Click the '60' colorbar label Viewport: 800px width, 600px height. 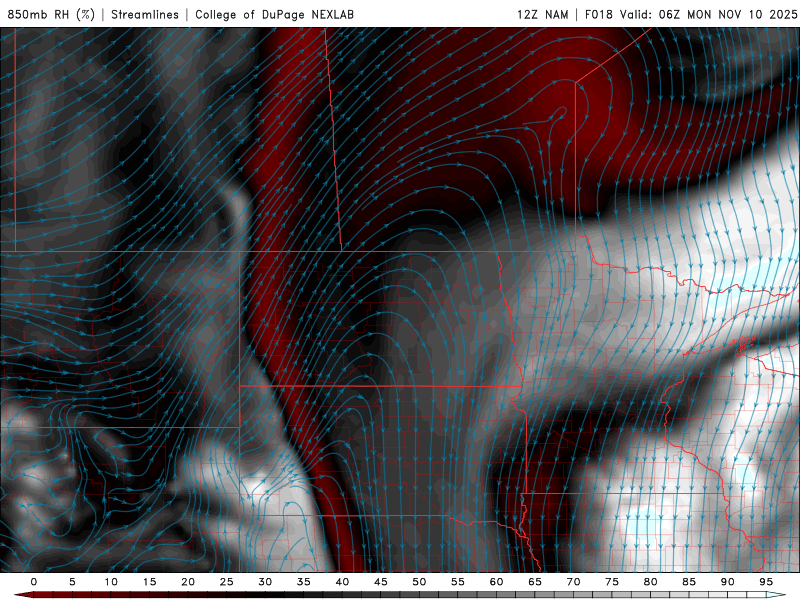click(496, 582)
